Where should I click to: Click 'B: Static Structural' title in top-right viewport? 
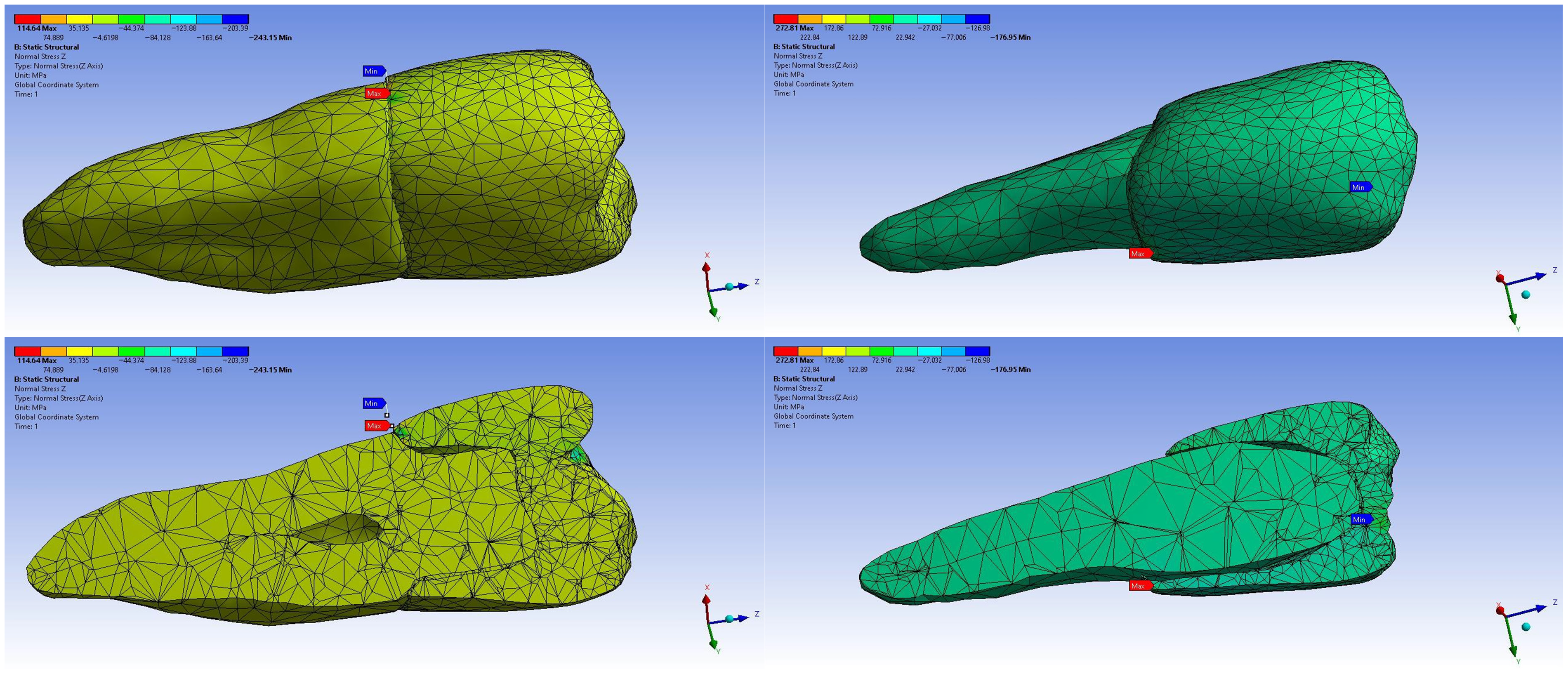(x=804, y=46)
